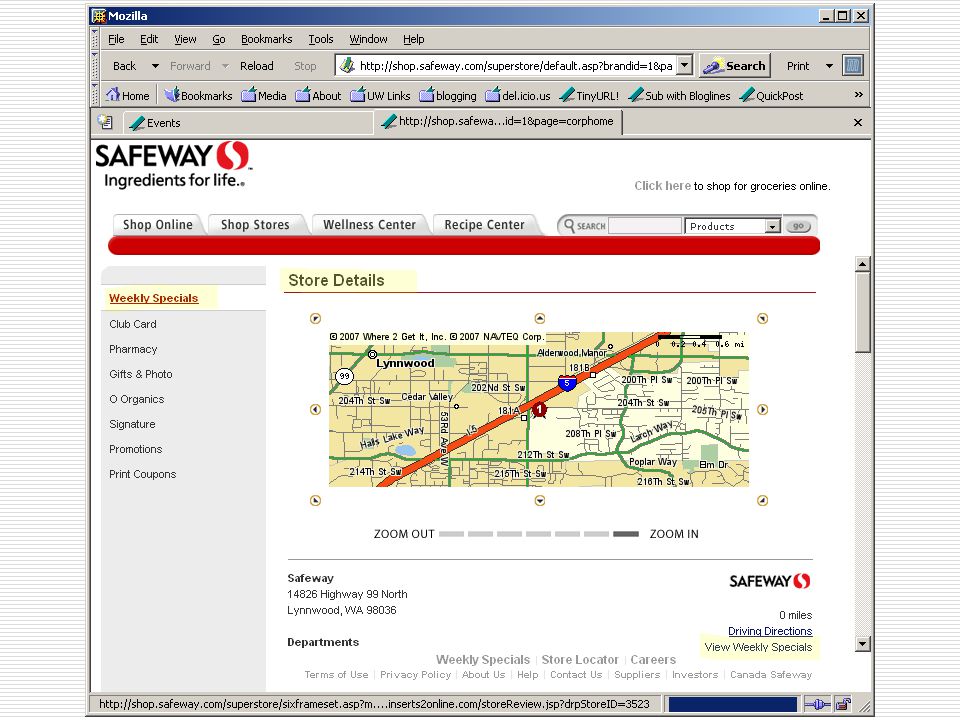Click the small Safeway logo beside address
This screenshot has height=720, width=960.
(770, 581)
